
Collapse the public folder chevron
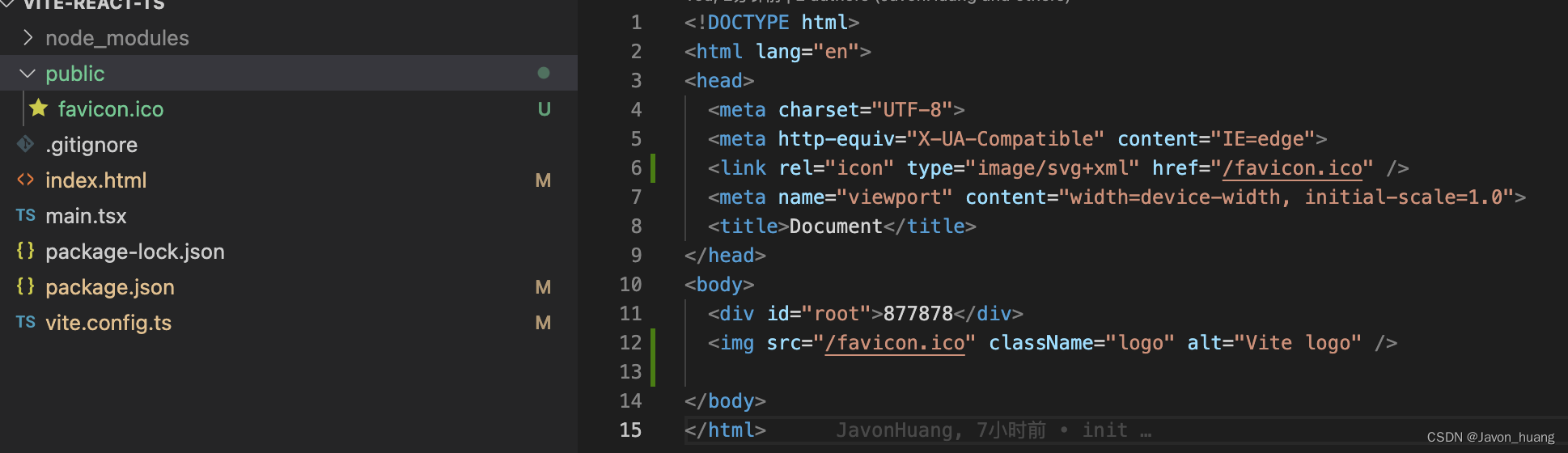[x=28, y=74]
